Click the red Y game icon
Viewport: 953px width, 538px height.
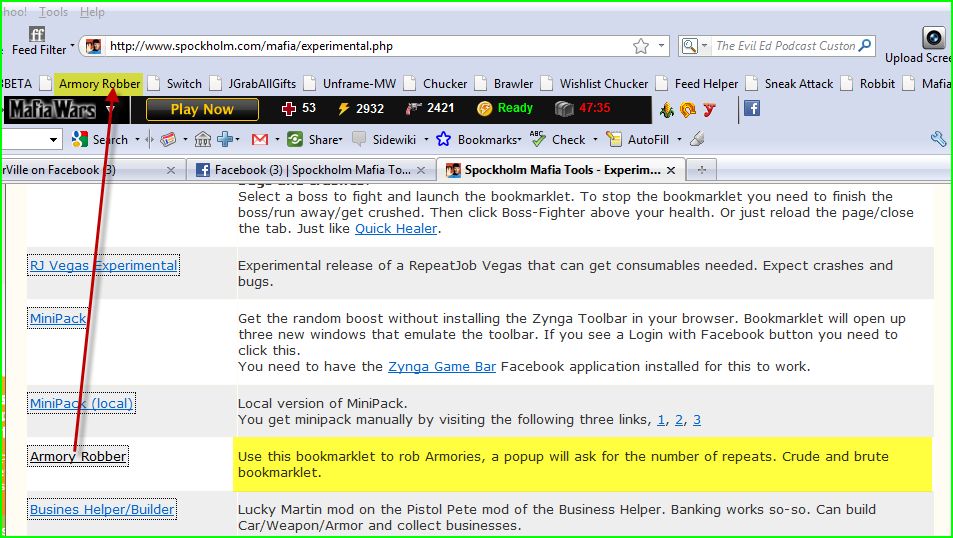(709, 109)
